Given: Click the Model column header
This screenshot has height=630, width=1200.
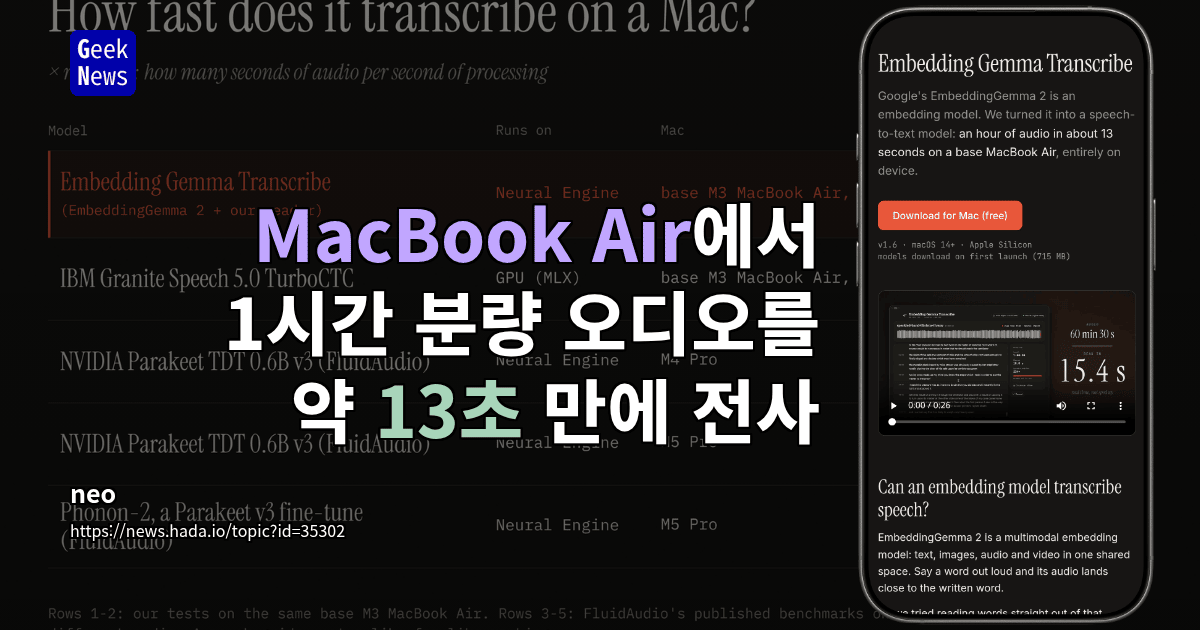Looking at the screenshot, I should tap(68, 130).
